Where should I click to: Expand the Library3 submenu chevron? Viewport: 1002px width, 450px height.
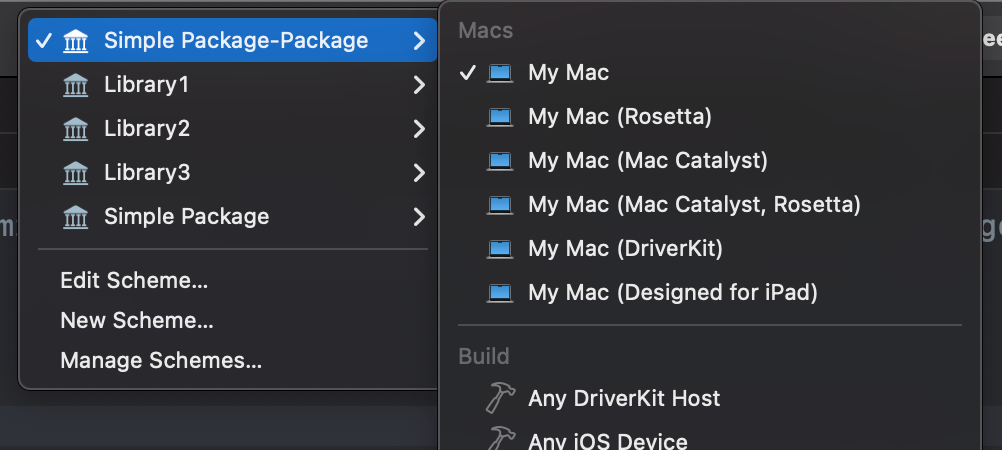[x=419, y=173]
